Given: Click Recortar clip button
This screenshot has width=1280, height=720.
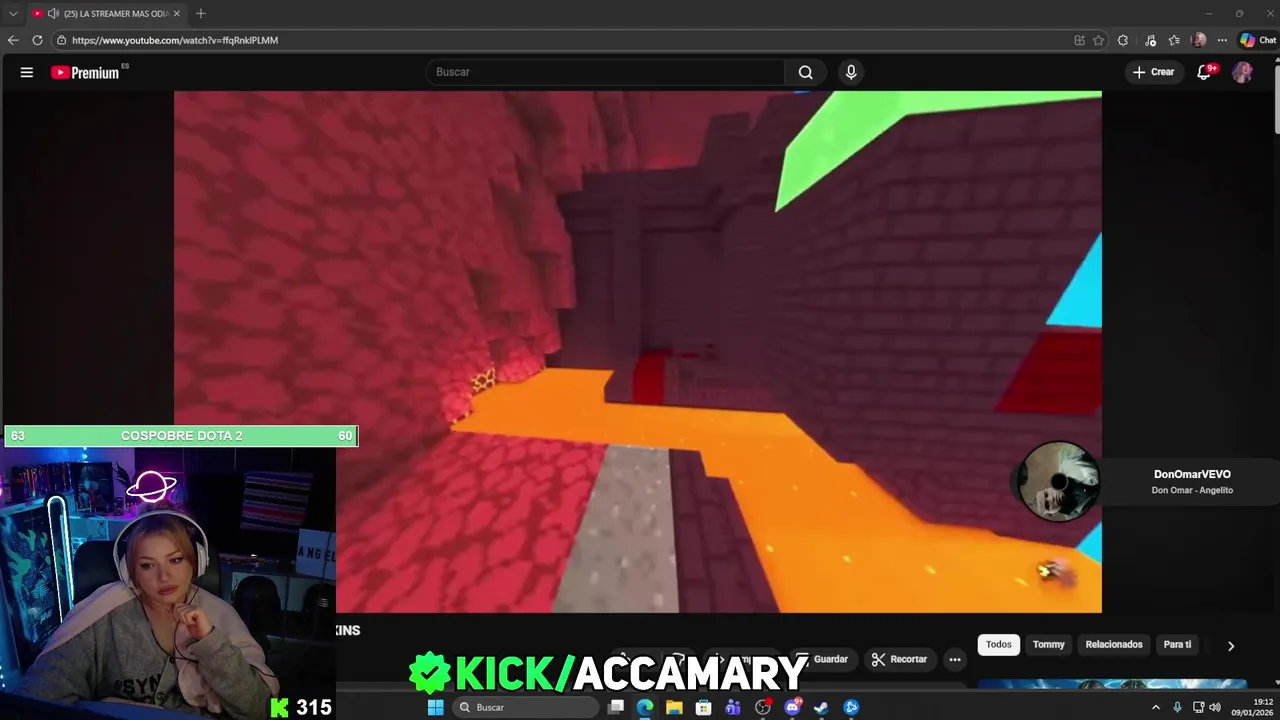Looking at the screenshot, I should tap(899, 659).
